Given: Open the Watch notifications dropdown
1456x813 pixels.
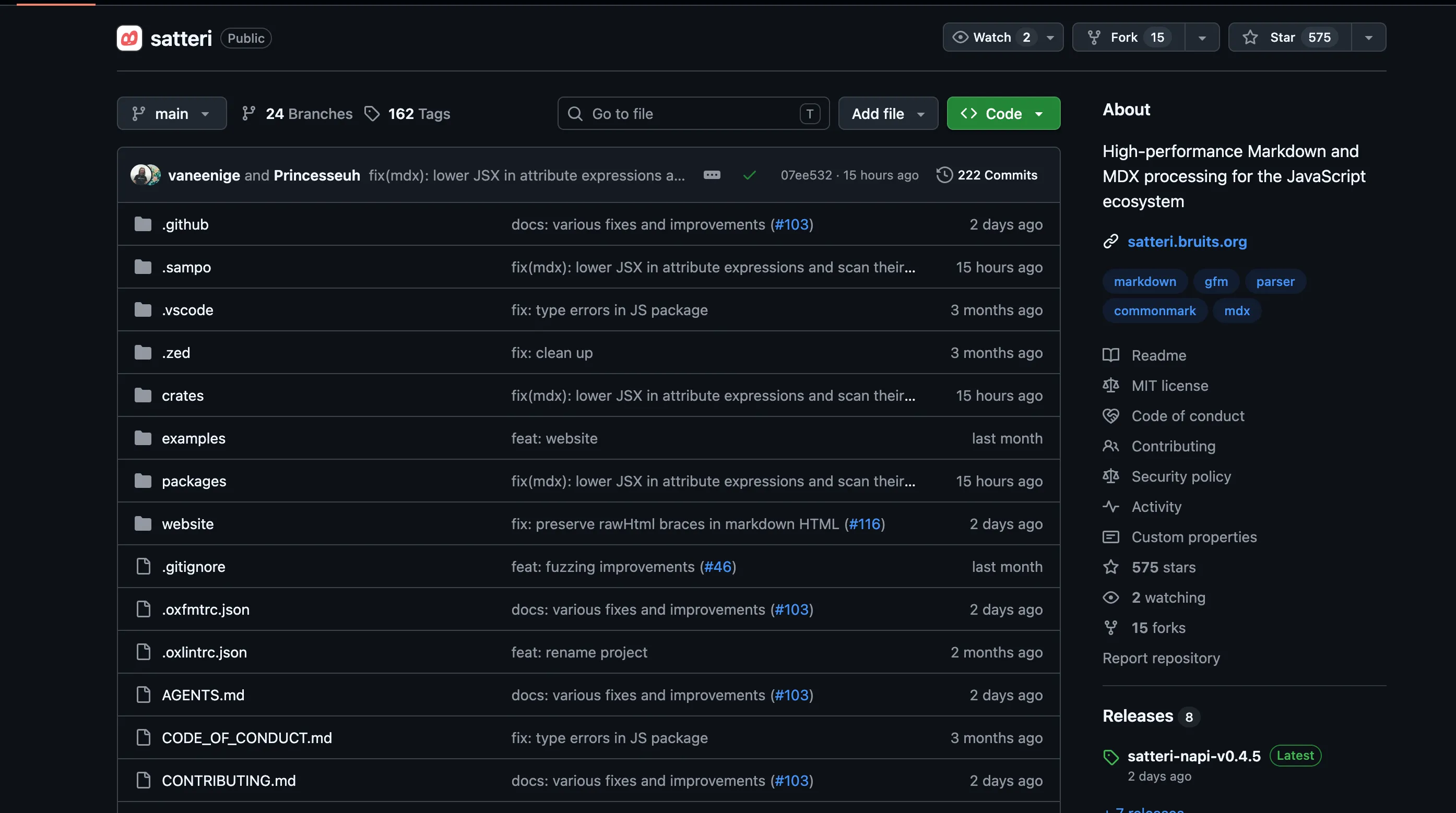Looking at the screenshot, I should pyautogui.click(x=1003, y=37).
